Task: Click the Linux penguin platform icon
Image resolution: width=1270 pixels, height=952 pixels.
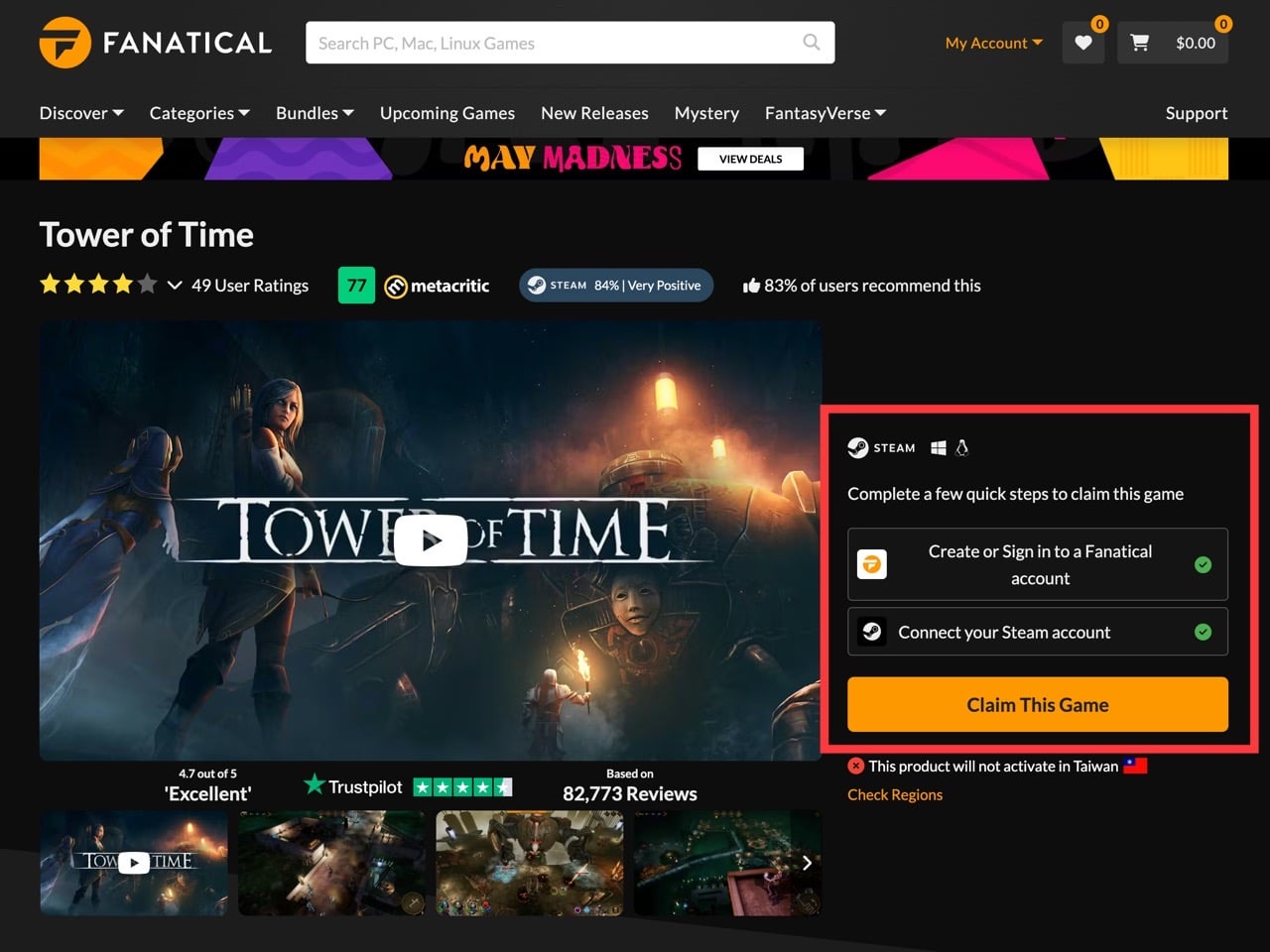Action: [x=961, y=448]
